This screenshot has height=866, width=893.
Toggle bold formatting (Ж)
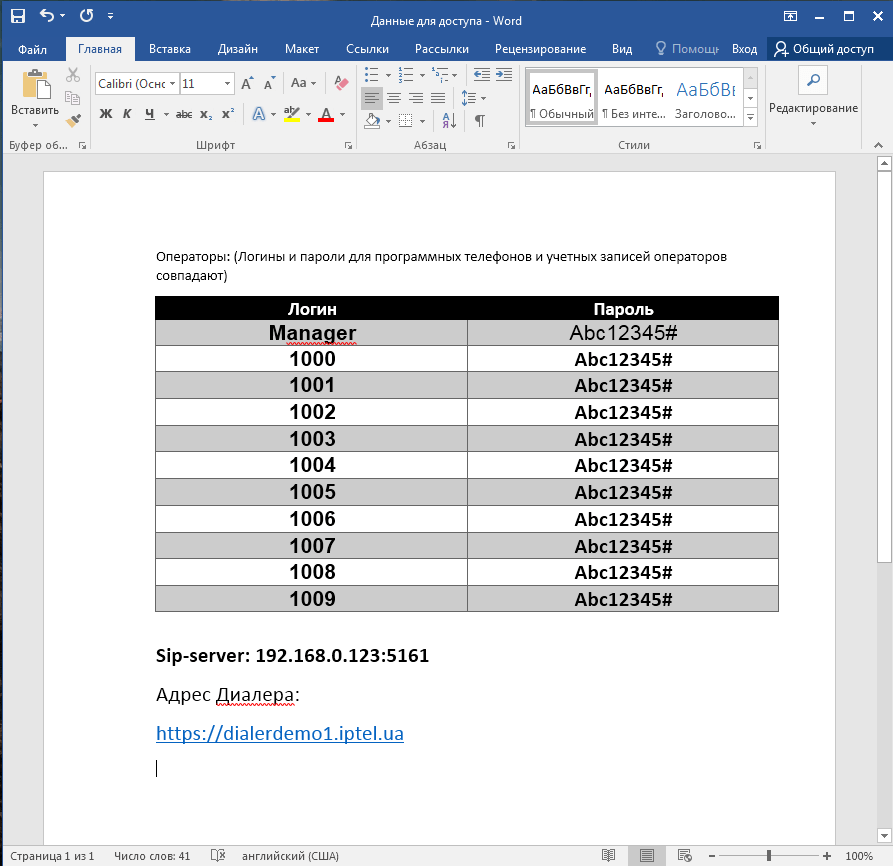pos(106,114)
